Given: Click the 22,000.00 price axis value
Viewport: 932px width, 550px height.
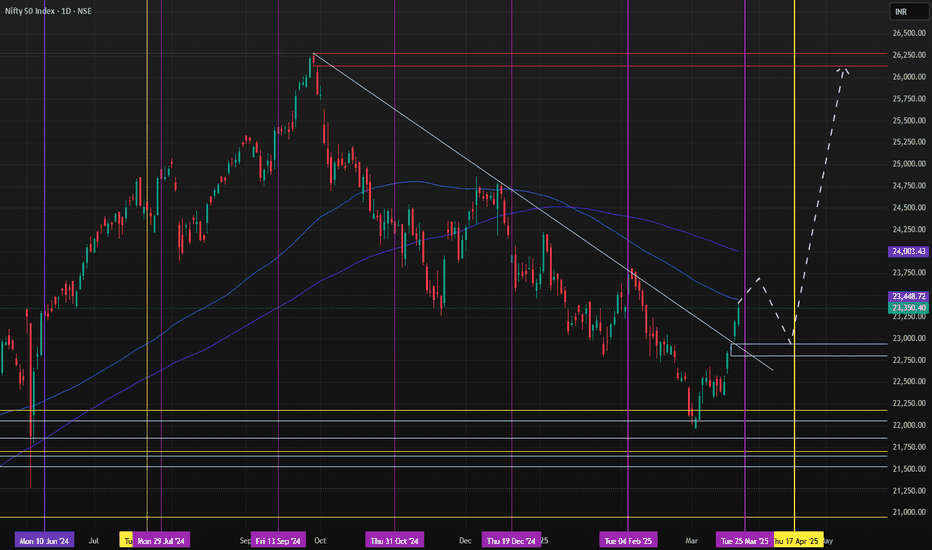Looking at the screenshot, I should click(x=909, y=425).
